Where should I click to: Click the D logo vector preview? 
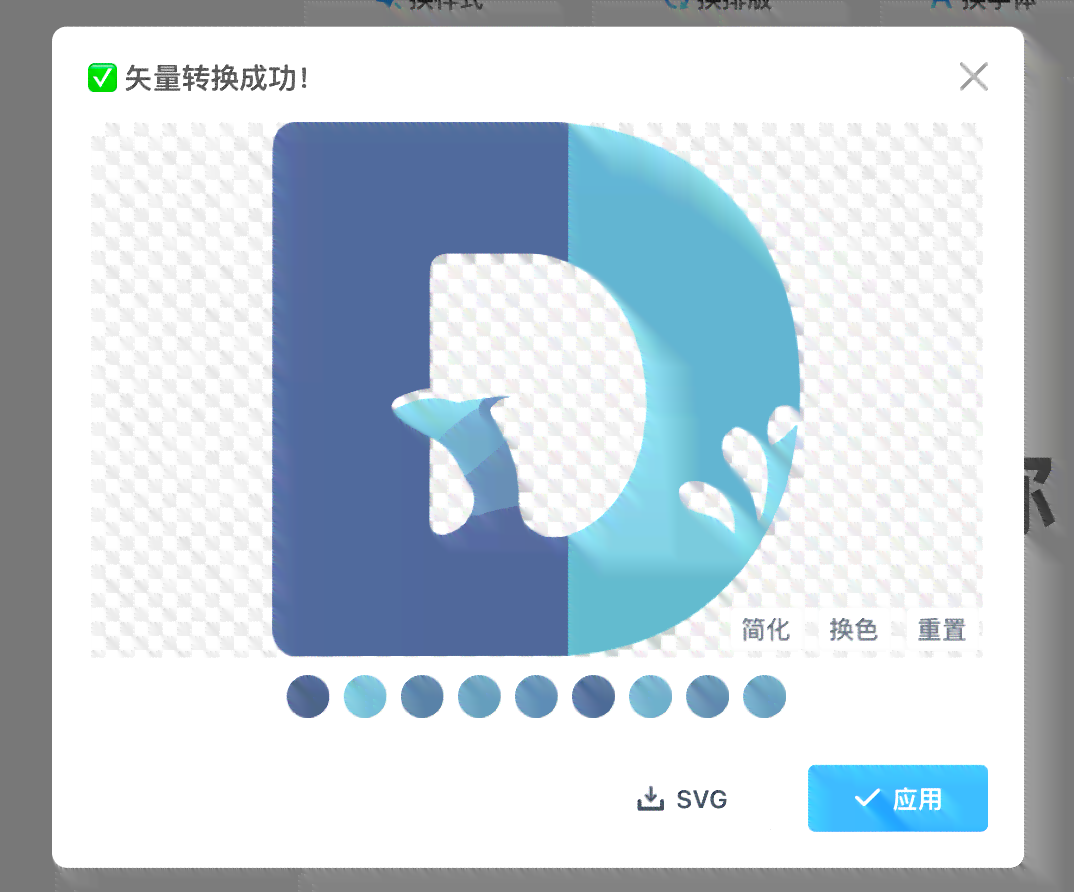click(535, 388)
